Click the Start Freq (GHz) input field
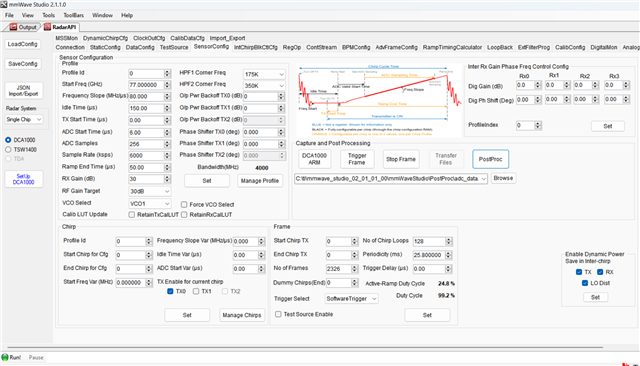The image size is (640, 366). [x=147, y=85]
